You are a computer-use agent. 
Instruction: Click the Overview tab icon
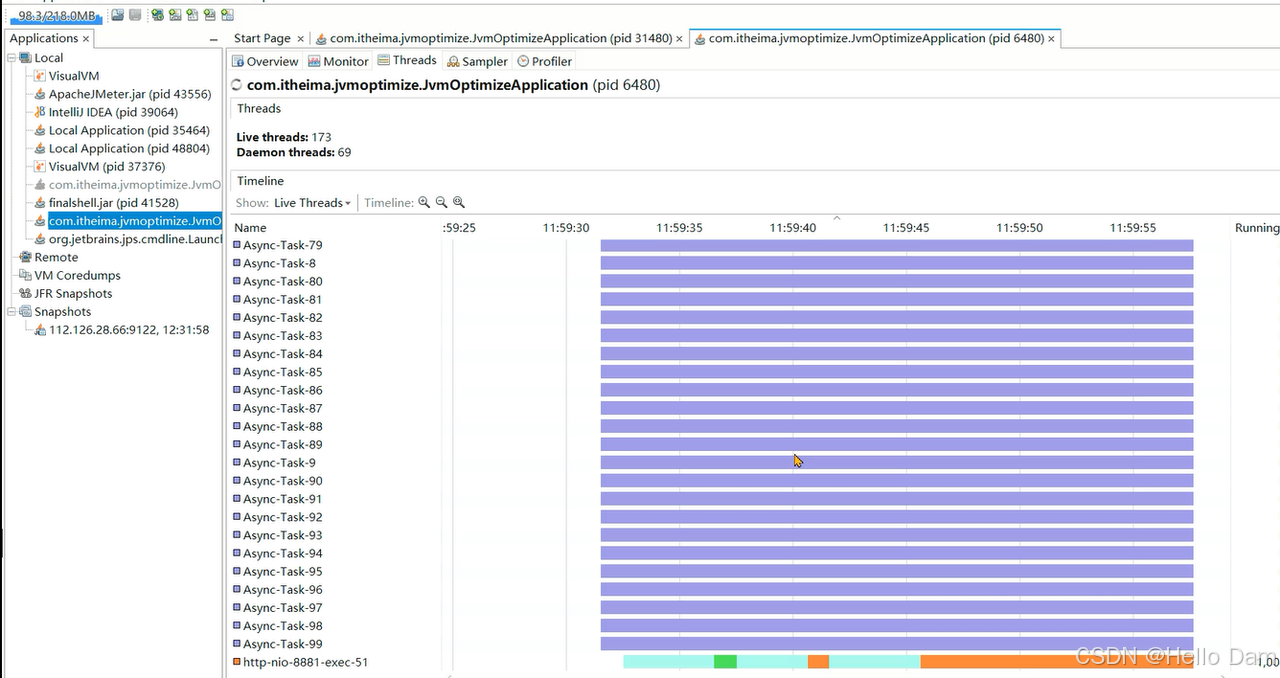point(238,62)
